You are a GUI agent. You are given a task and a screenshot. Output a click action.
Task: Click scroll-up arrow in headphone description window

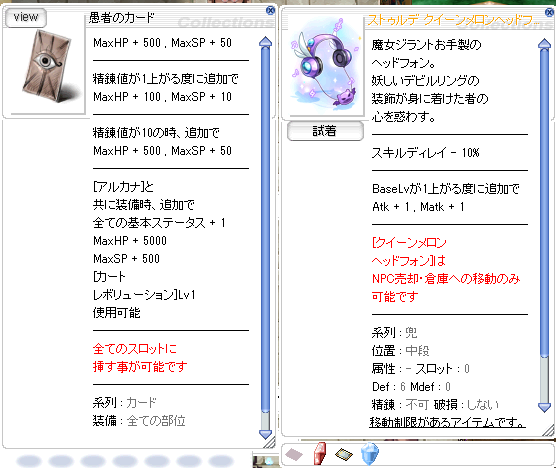coord(544,44)
